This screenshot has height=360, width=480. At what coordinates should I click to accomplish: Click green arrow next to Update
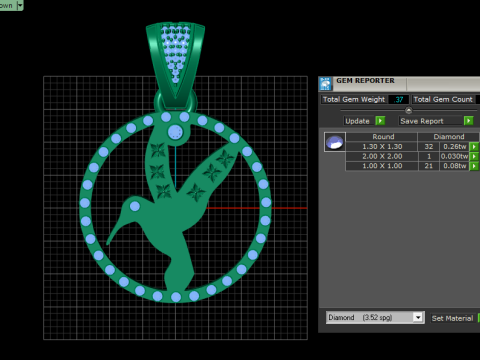click(x=380, y=121)
